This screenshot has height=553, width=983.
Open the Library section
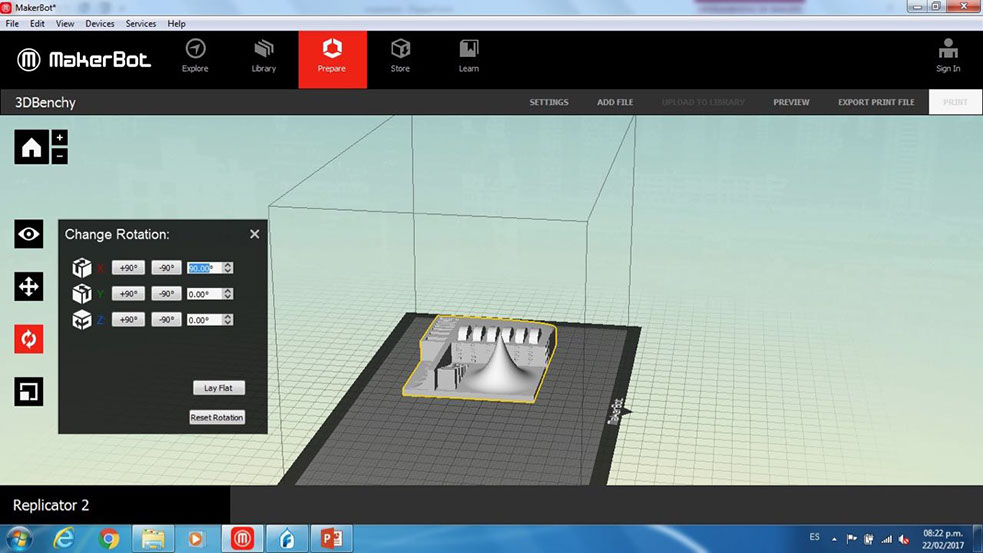(x=263, y=56)
